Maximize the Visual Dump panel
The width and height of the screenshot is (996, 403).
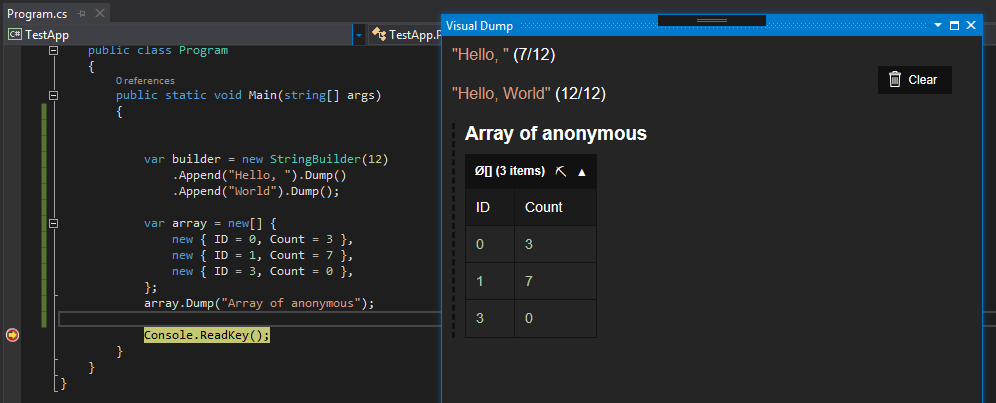tap(954, 25)
